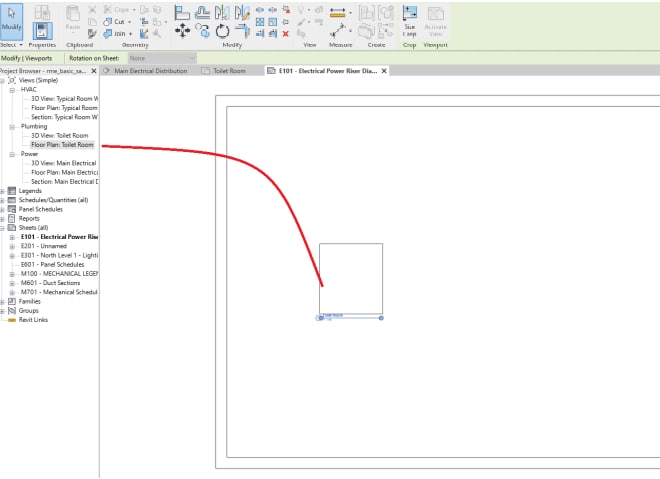Close the E101 Electrical Power Riser tab
This screenshot has width=660, height=479.
[383, 72]
